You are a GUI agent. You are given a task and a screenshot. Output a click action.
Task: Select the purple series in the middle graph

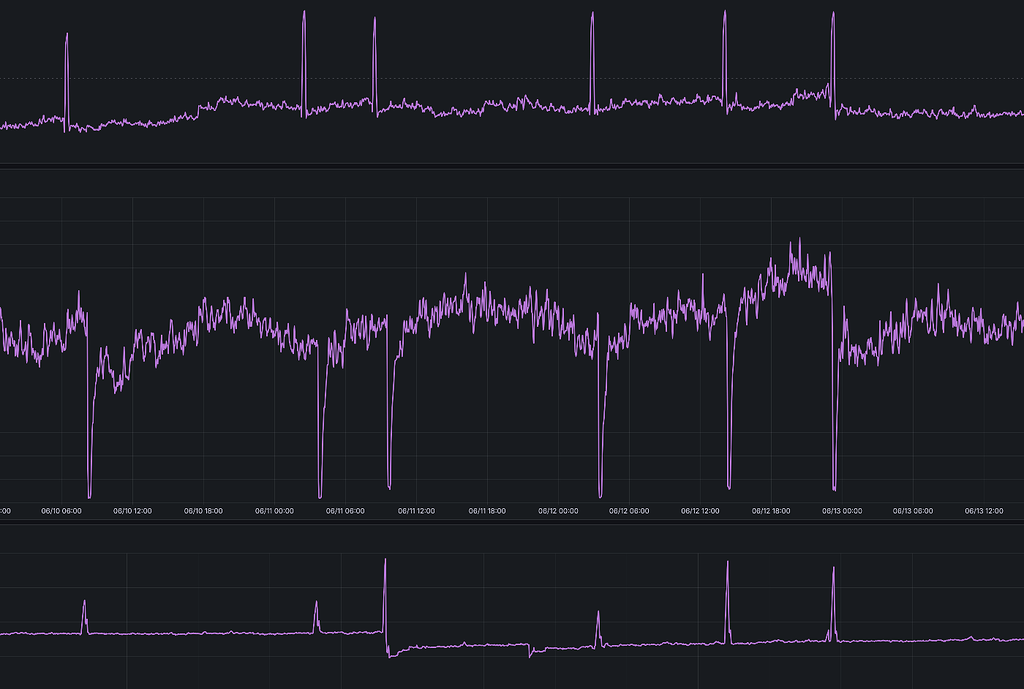tap(450, 320)
